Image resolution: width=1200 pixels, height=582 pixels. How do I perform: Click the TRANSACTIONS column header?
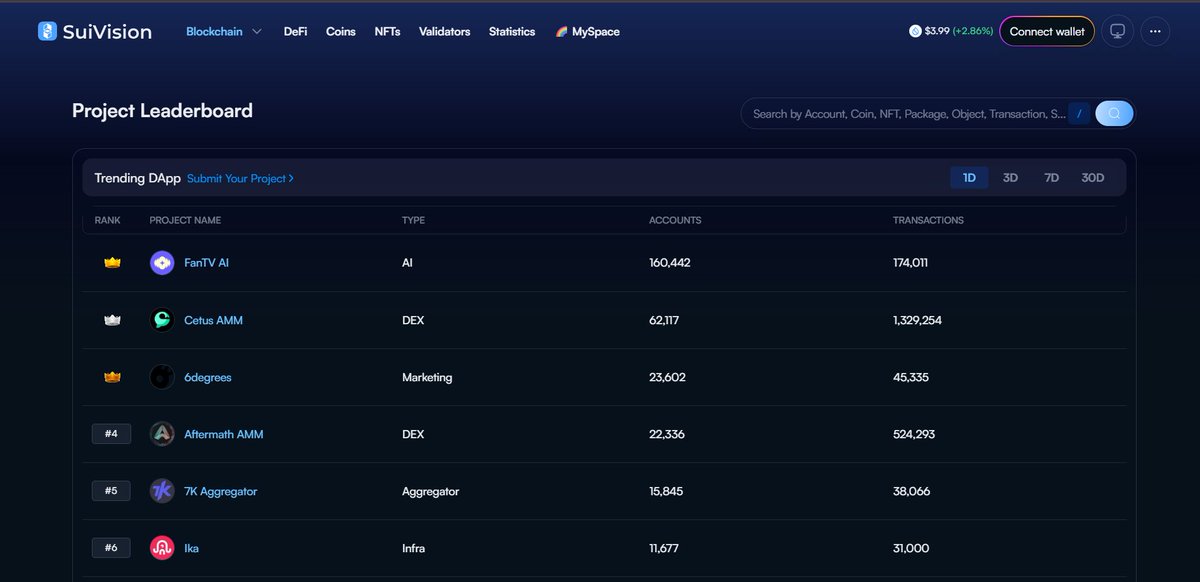click(928, 220)
